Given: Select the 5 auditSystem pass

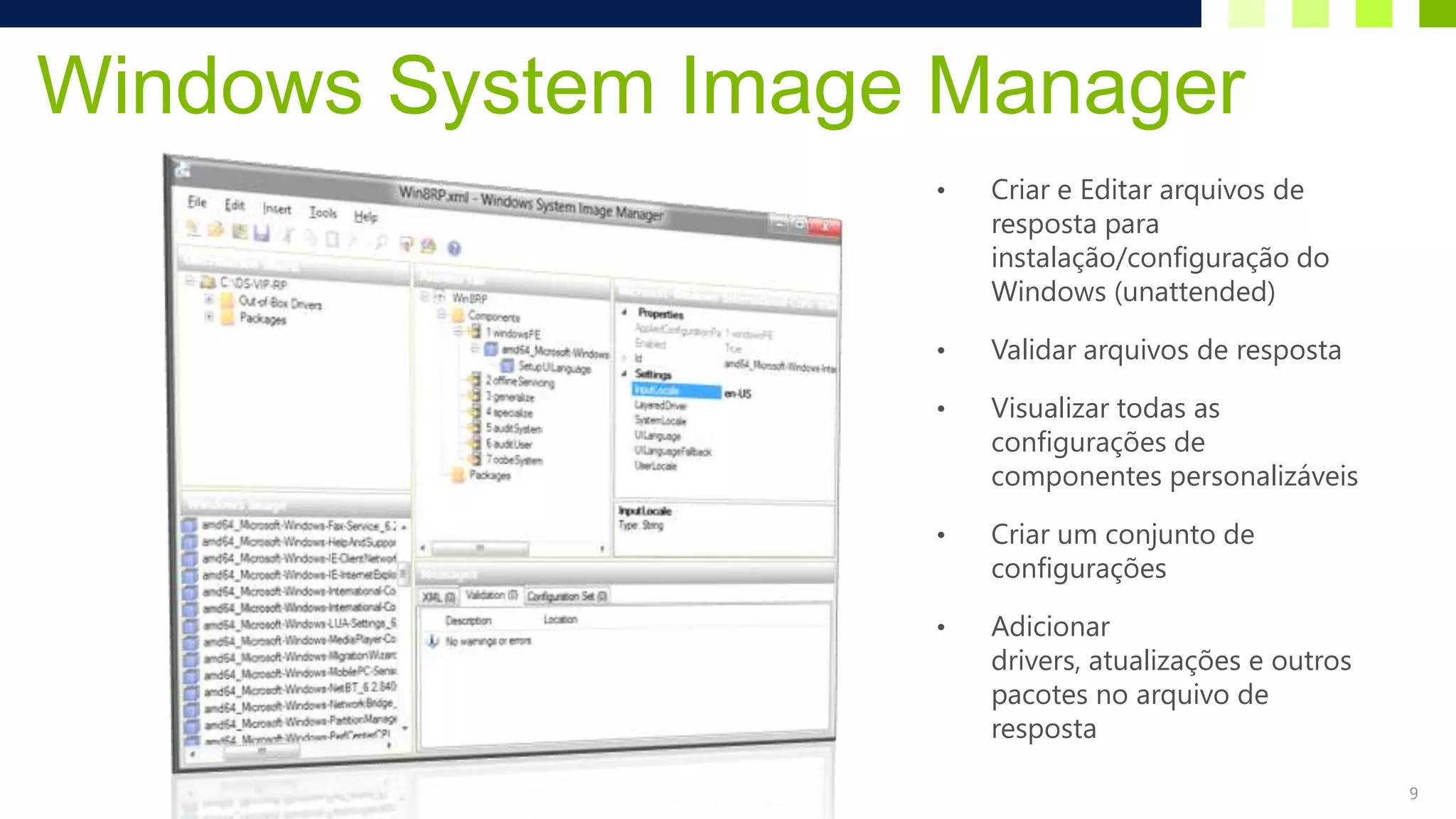Looking at the screenshot, I should (x=514, y=428).
